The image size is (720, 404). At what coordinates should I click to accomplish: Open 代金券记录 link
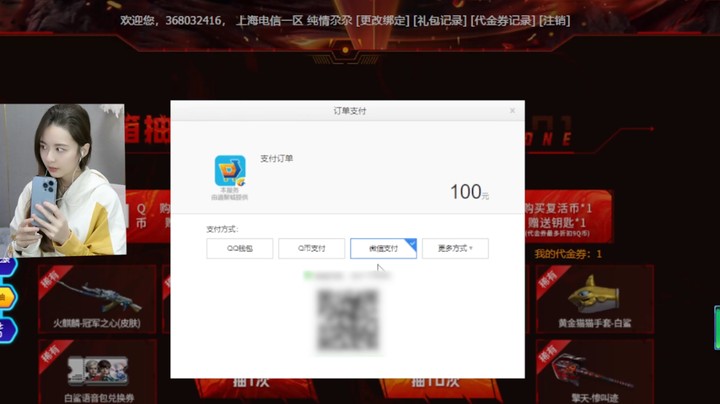point(503,21)
